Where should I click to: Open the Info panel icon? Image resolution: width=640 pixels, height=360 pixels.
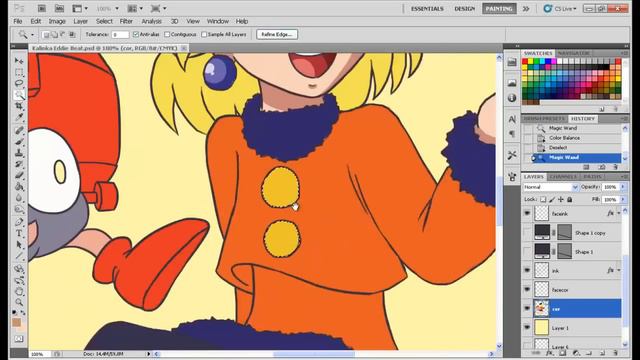click(512, 98)
